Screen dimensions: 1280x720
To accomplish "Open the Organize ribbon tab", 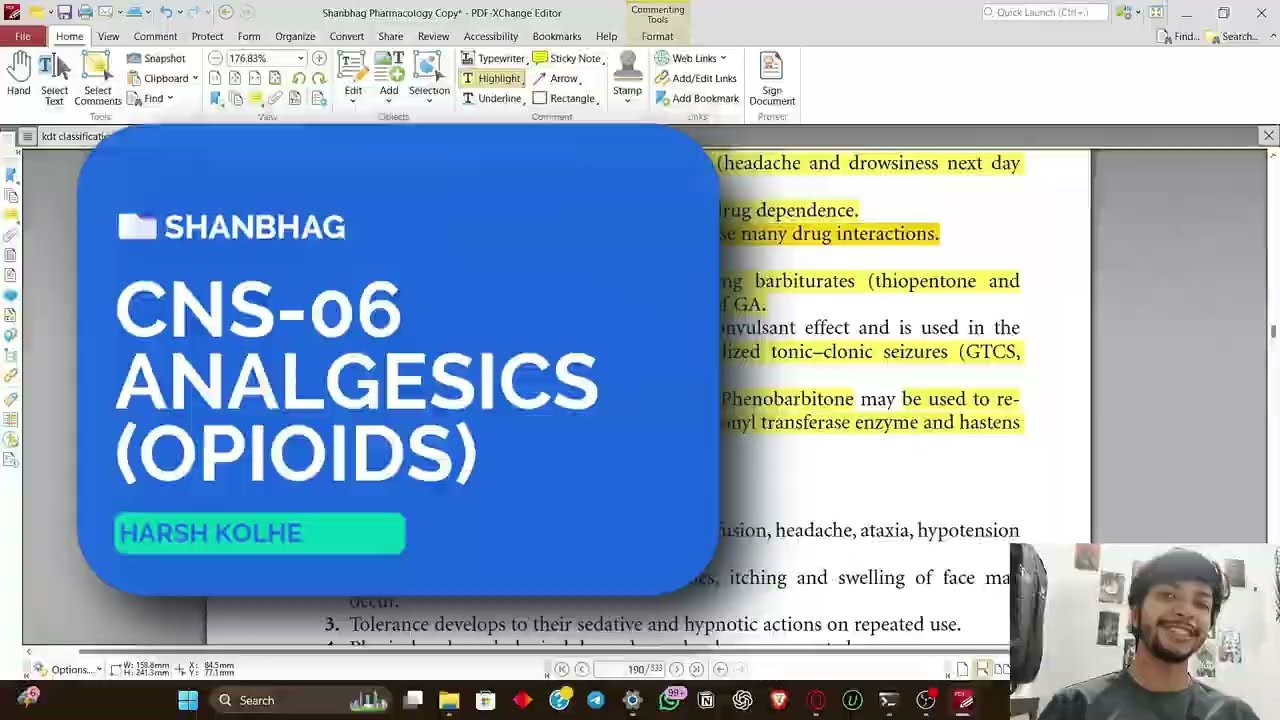I will [x=295, y=36].
